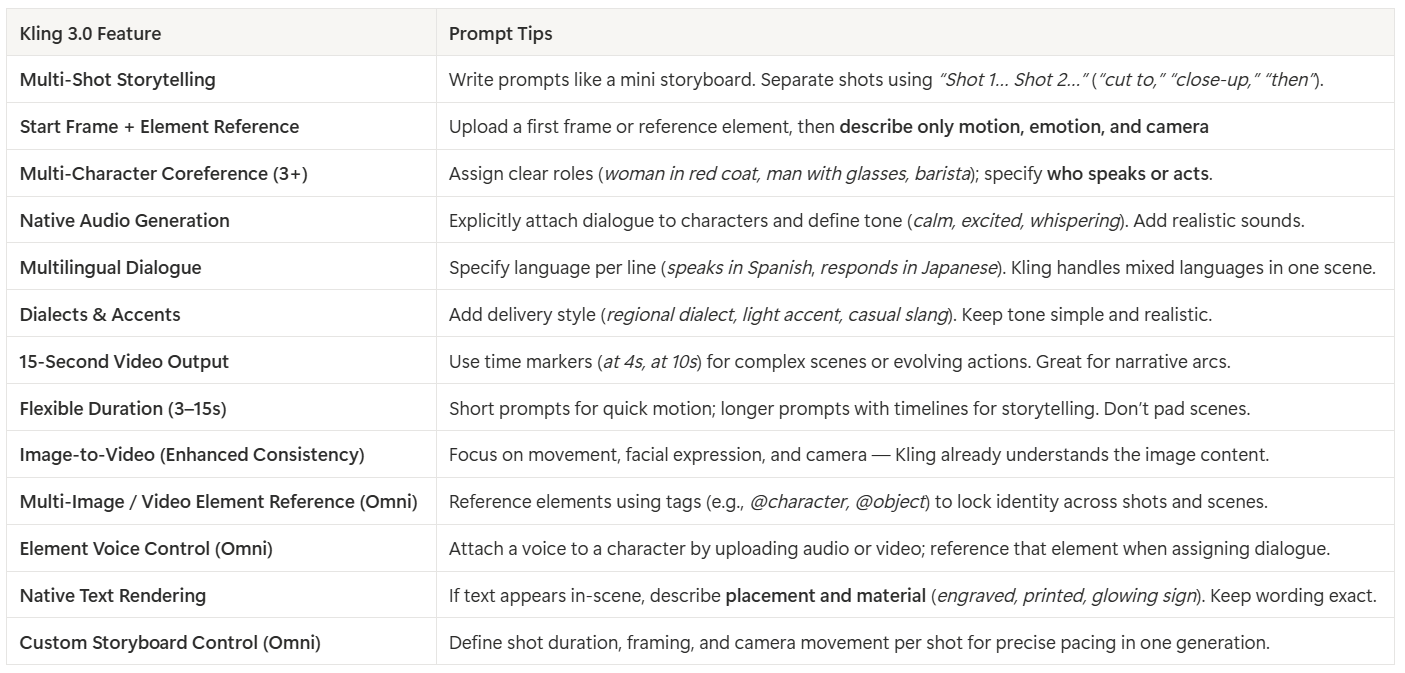This screenshot has width=1405, height=673.
Task: Select 'Custom Storyboard Control (Omni)' row label
Action: [x=170, y=643]
